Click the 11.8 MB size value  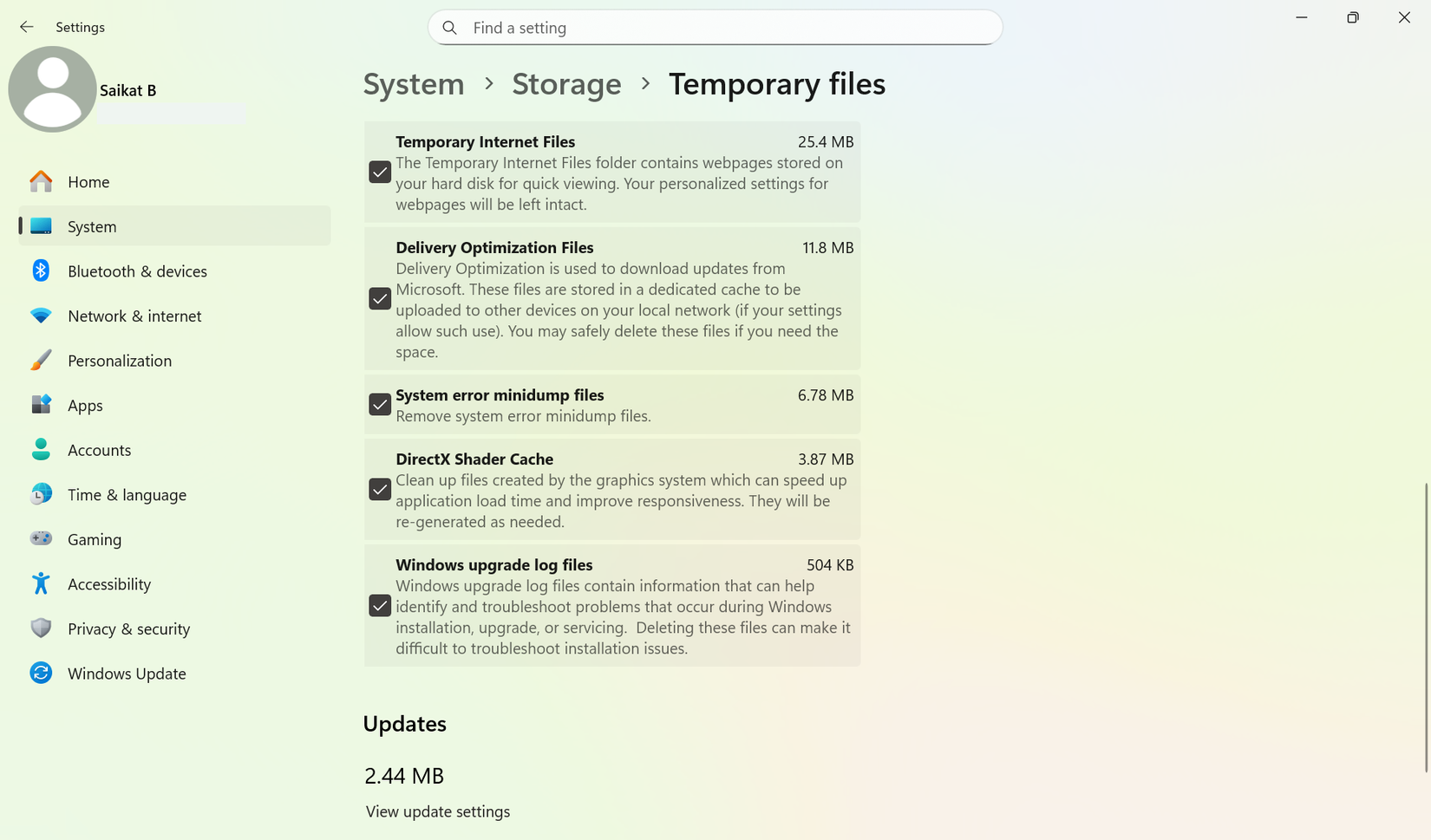[x=828, y=247]
